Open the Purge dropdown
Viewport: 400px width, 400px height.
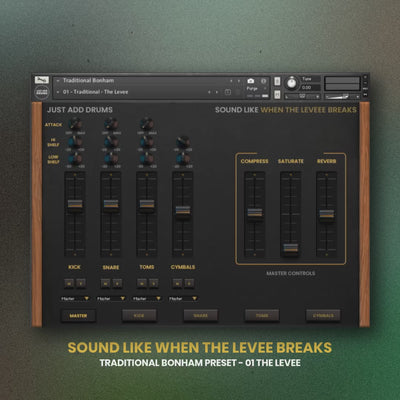[x=255, y=89]
